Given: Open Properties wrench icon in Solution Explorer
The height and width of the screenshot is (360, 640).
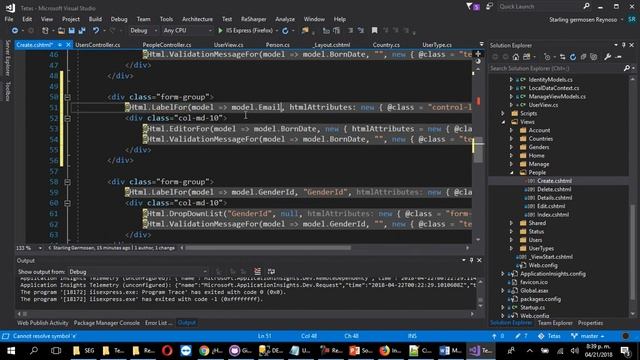Looking at the screenshot, I should (608, 57).
